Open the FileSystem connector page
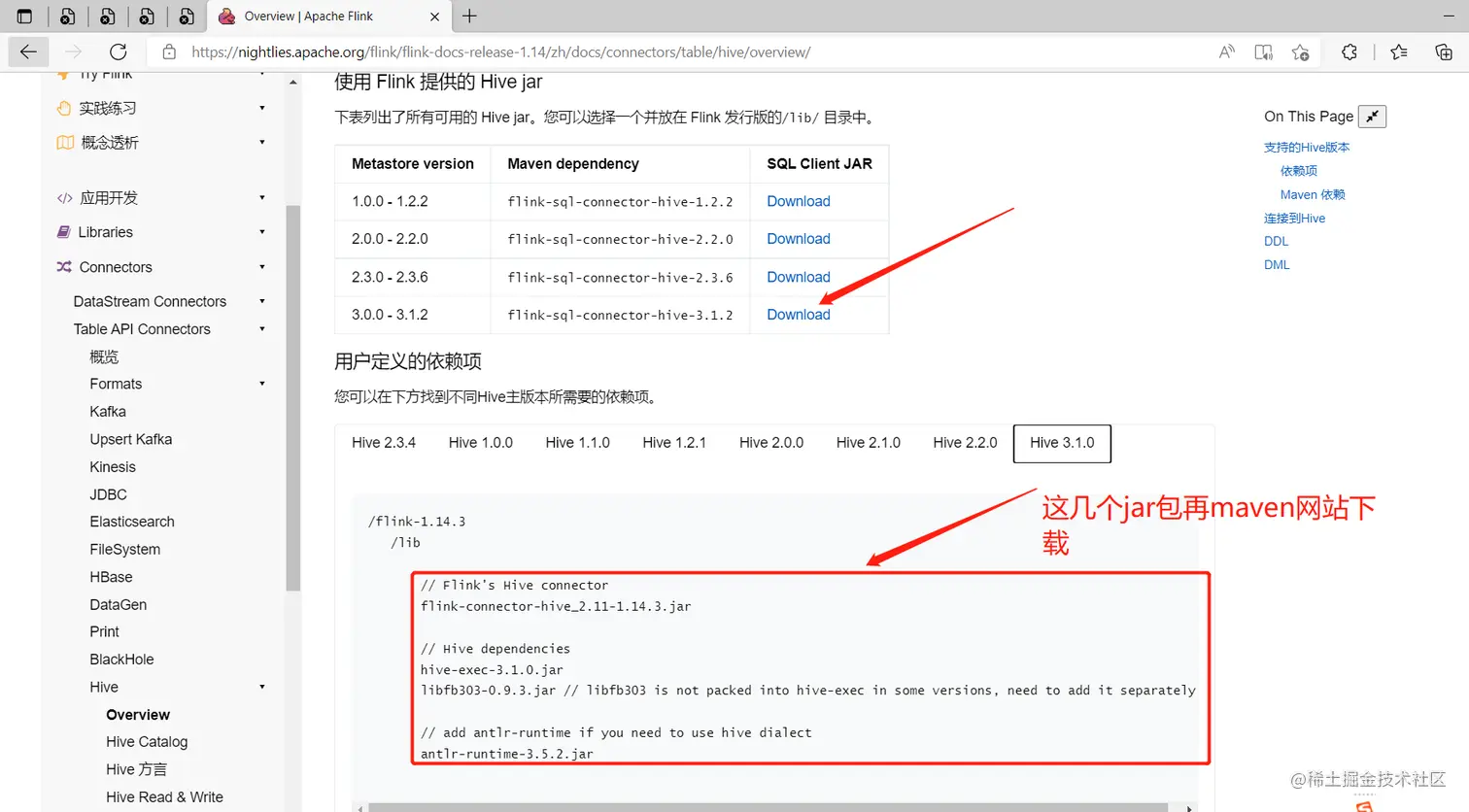Image resolution: width=1469 pixels, height=812 pixels. (125, 550)
